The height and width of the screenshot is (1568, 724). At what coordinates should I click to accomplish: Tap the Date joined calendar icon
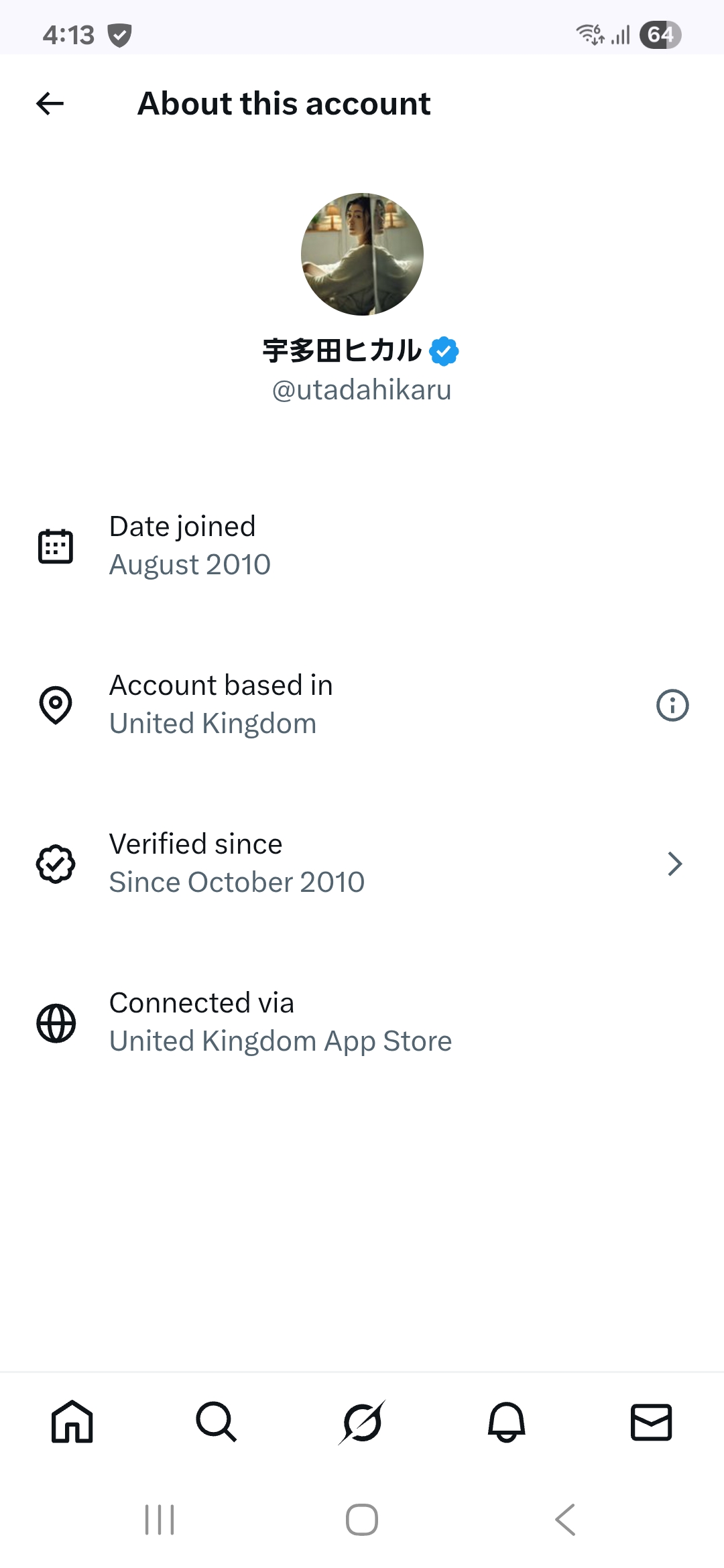[x=56, y=546]
